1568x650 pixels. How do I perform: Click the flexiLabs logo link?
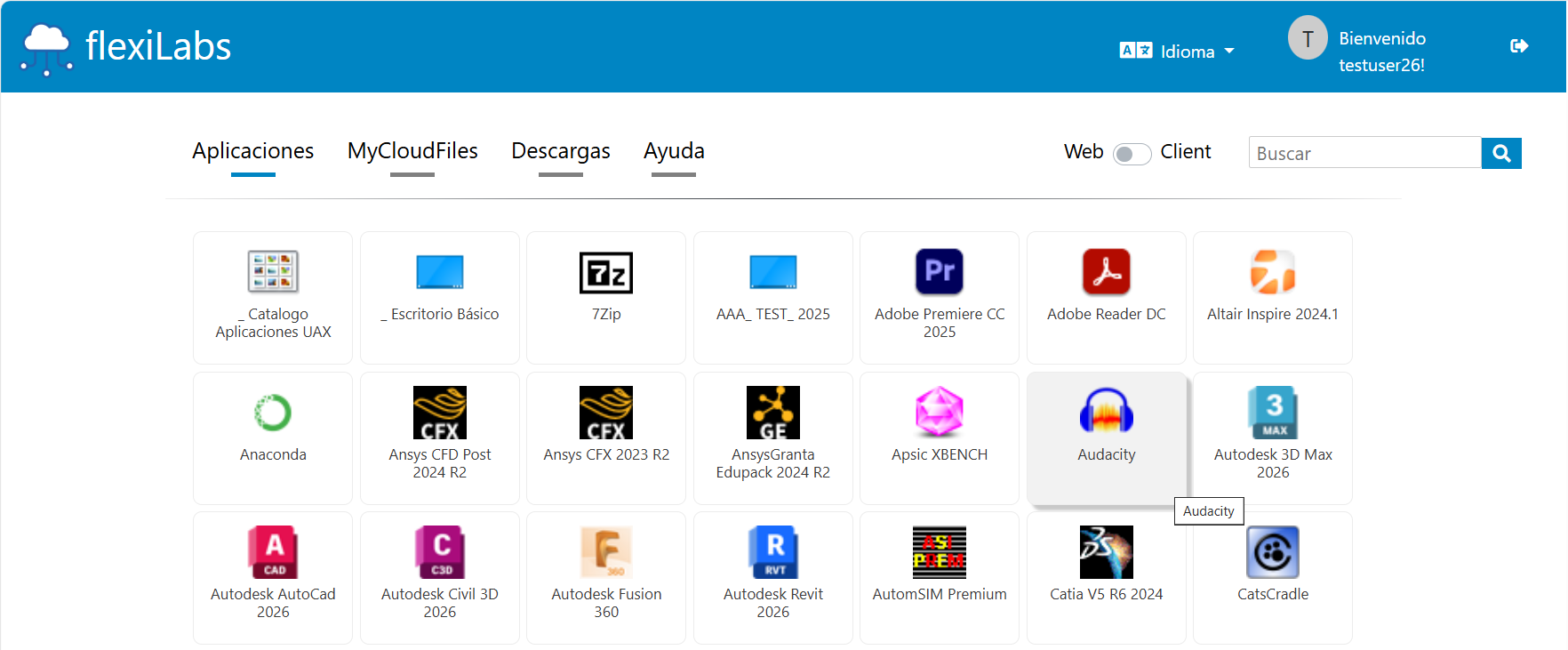pos(126,47)
